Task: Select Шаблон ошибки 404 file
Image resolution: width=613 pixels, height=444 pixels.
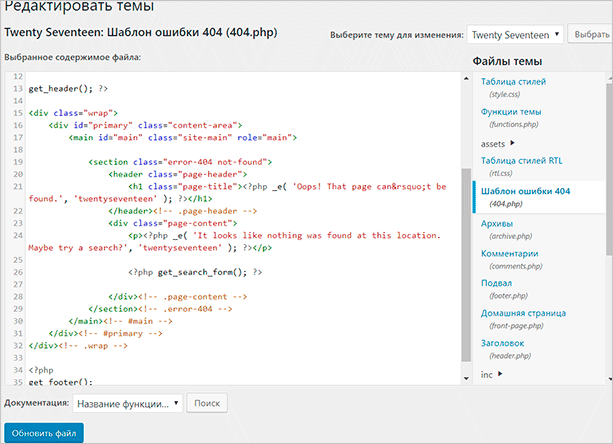Action: point(525,191)
